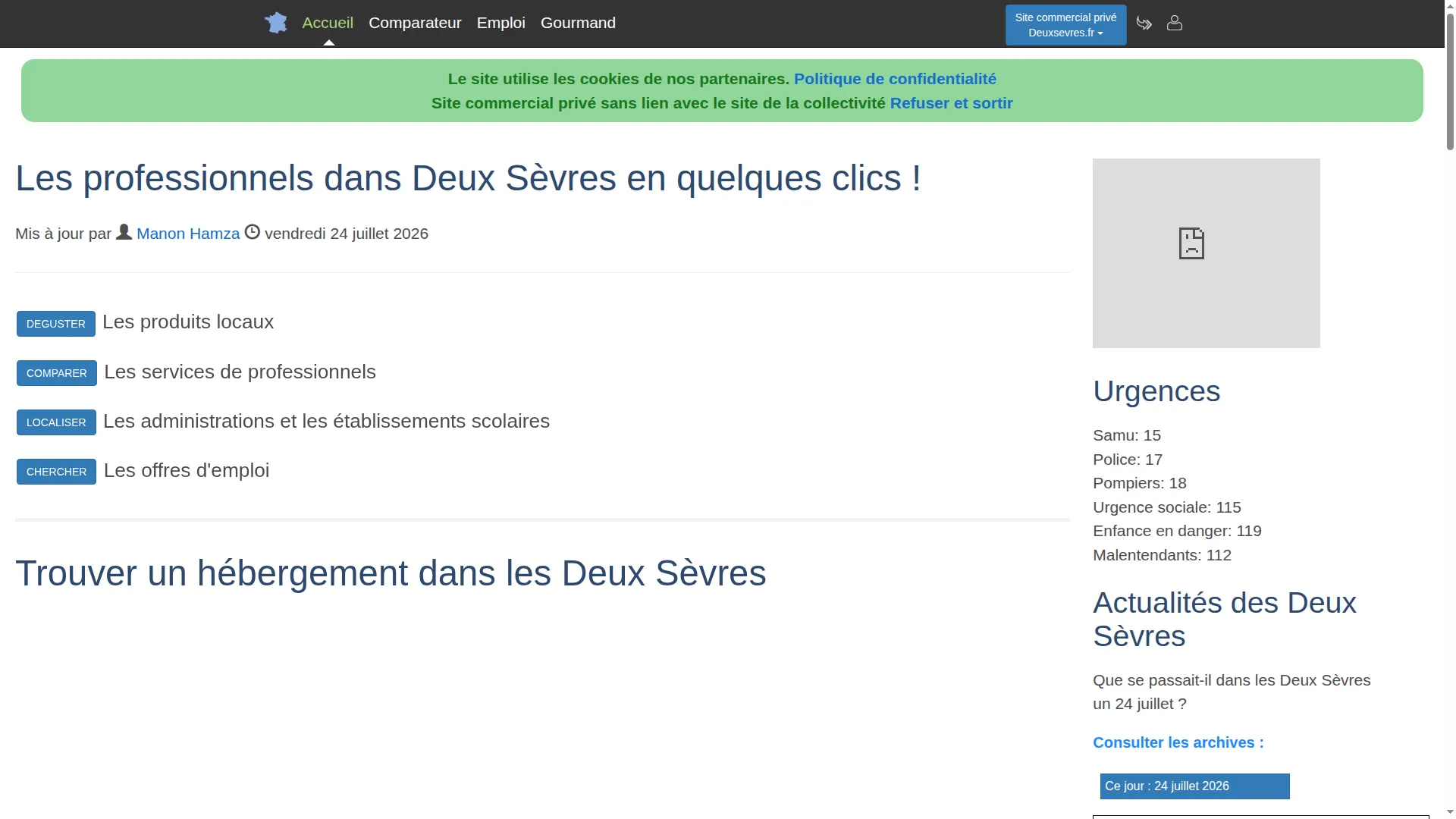This screenshot has height=819, width=1456.
Task: Click the Actualités des Deux Sèvres heading
Action: coord(1224,620)
